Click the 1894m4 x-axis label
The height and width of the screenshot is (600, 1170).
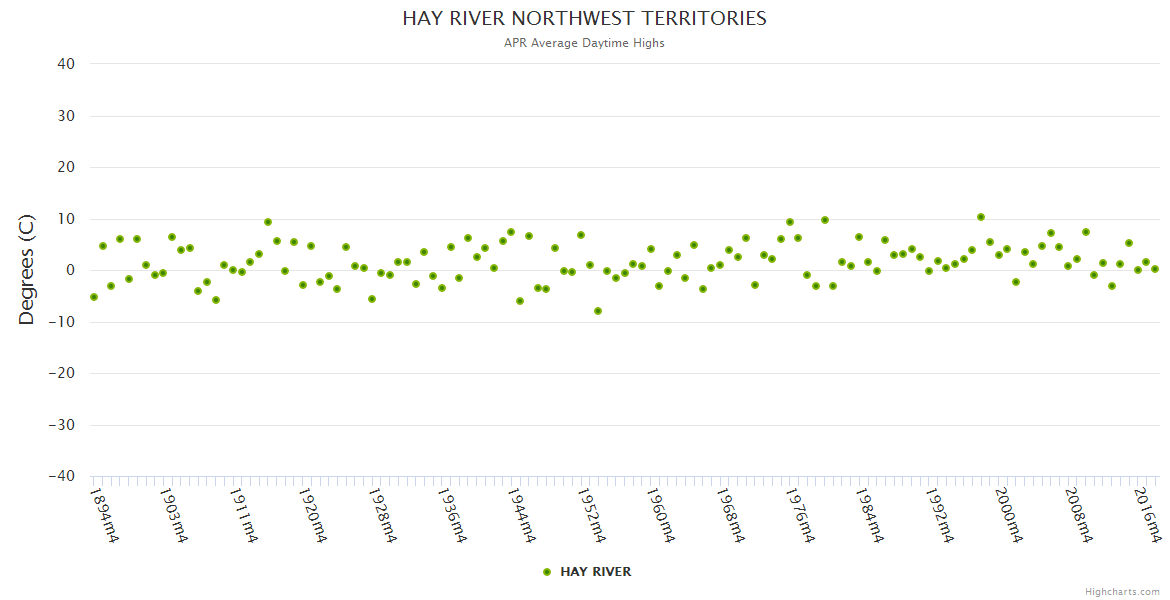[x=104, y=515]
